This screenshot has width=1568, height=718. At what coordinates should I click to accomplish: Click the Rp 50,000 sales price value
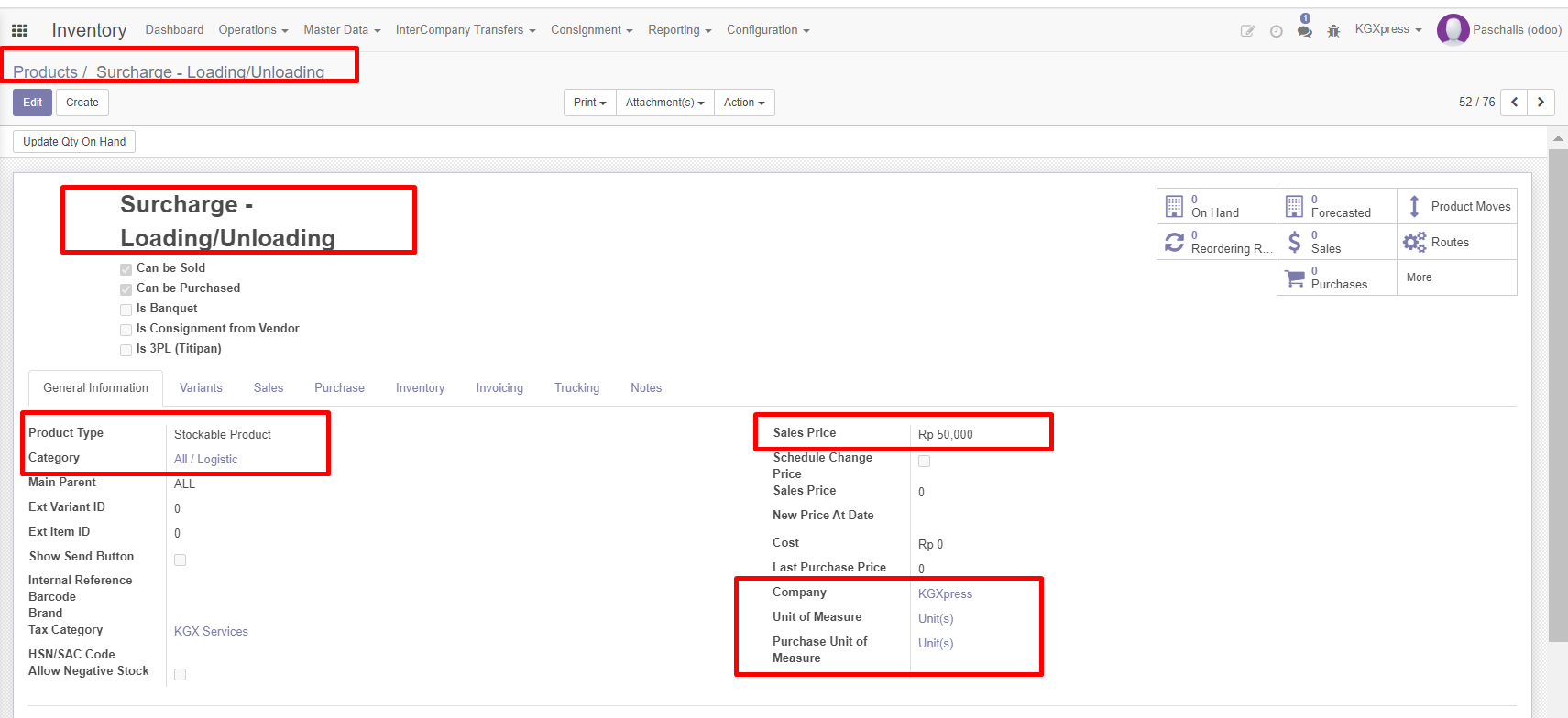pyautogui.click(x=946, y=435)
